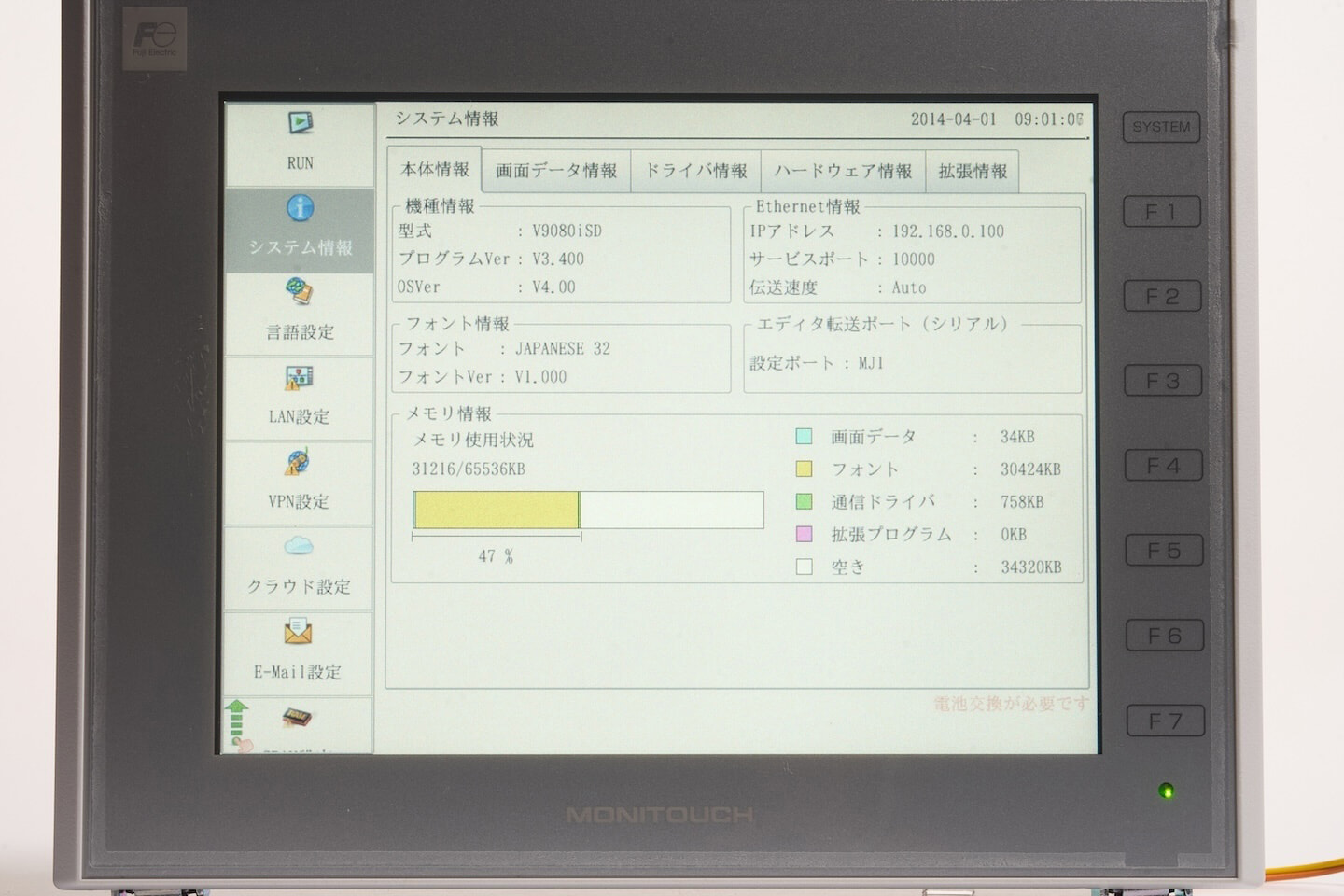Open the ドライバ情報 tab

pos(696,172)
